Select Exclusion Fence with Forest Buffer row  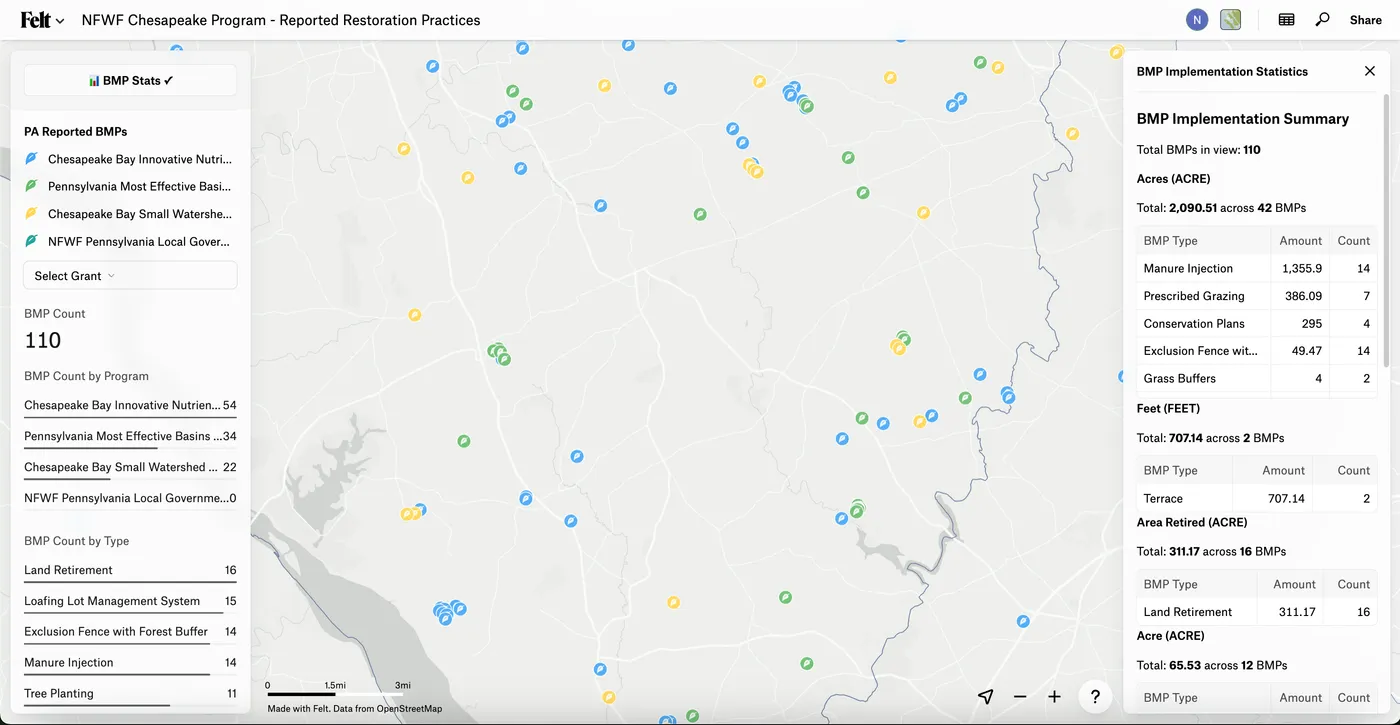(130, 632)
